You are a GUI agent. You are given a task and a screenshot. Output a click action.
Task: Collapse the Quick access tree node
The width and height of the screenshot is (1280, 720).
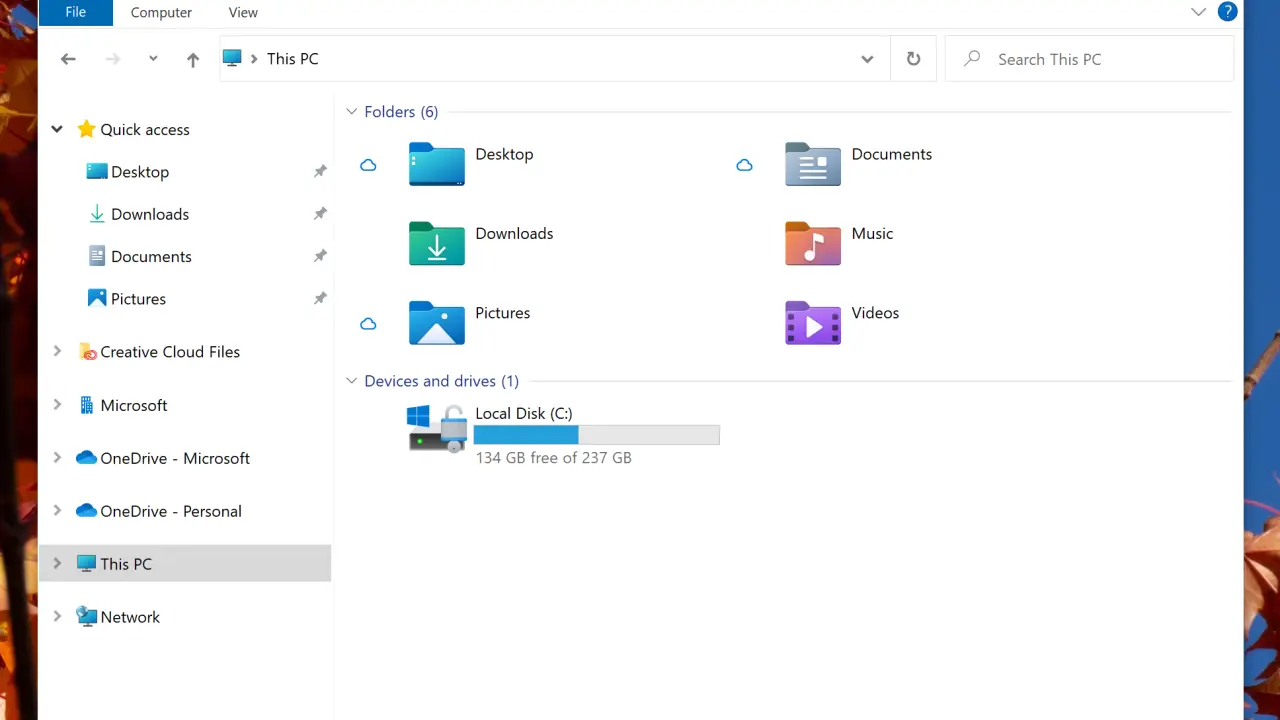(x=57, y=129)
